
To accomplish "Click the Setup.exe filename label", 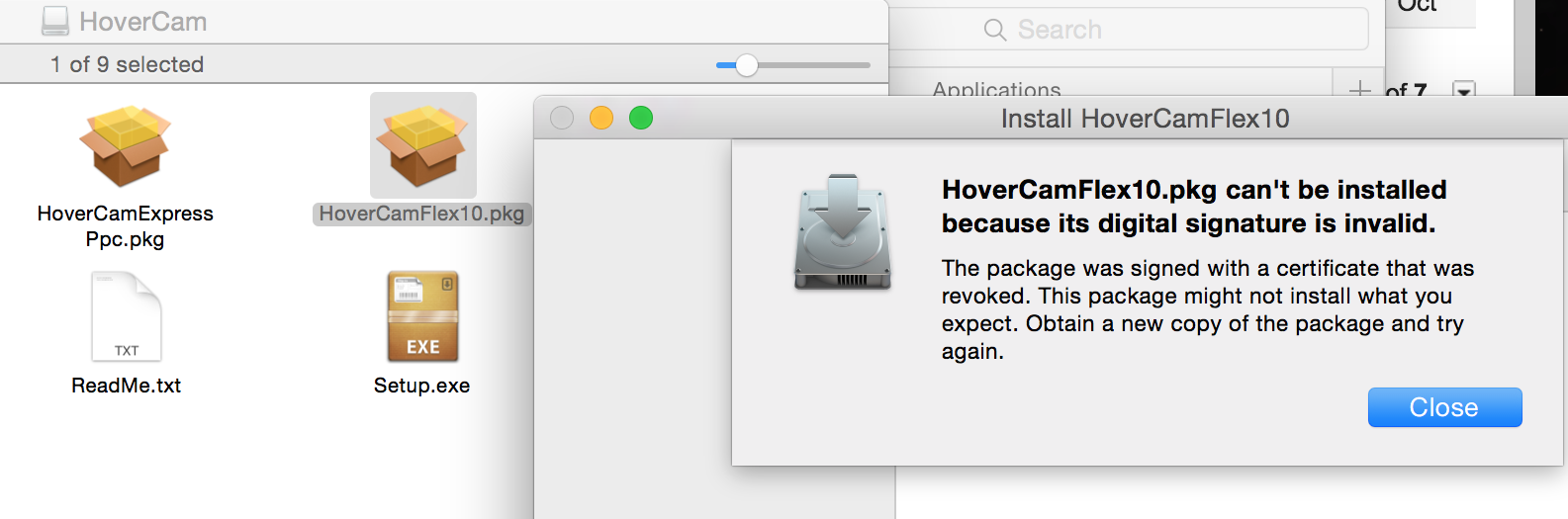I will (x=421, y=386).
